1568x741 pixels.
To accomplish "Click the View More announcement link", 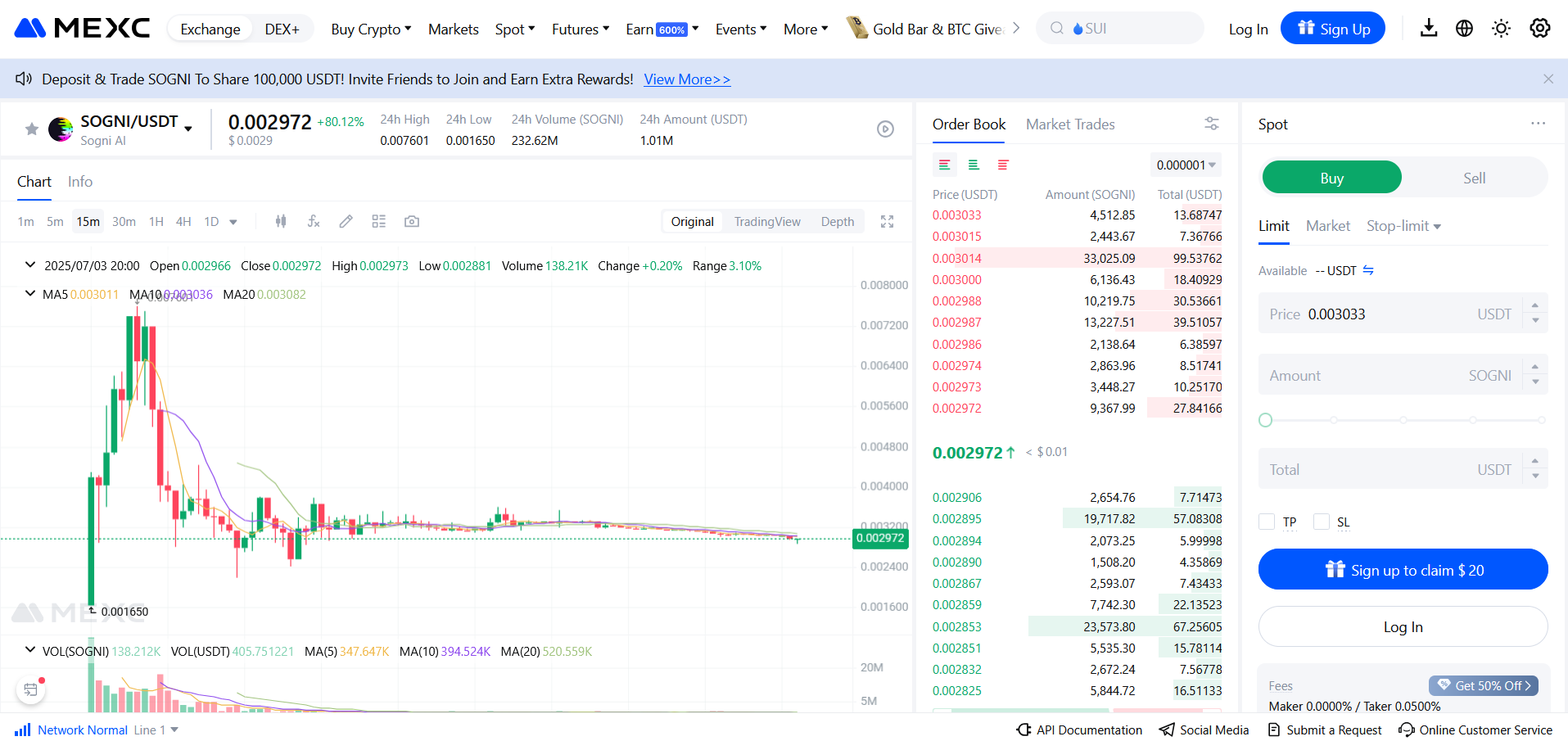I will click(687, 79).
